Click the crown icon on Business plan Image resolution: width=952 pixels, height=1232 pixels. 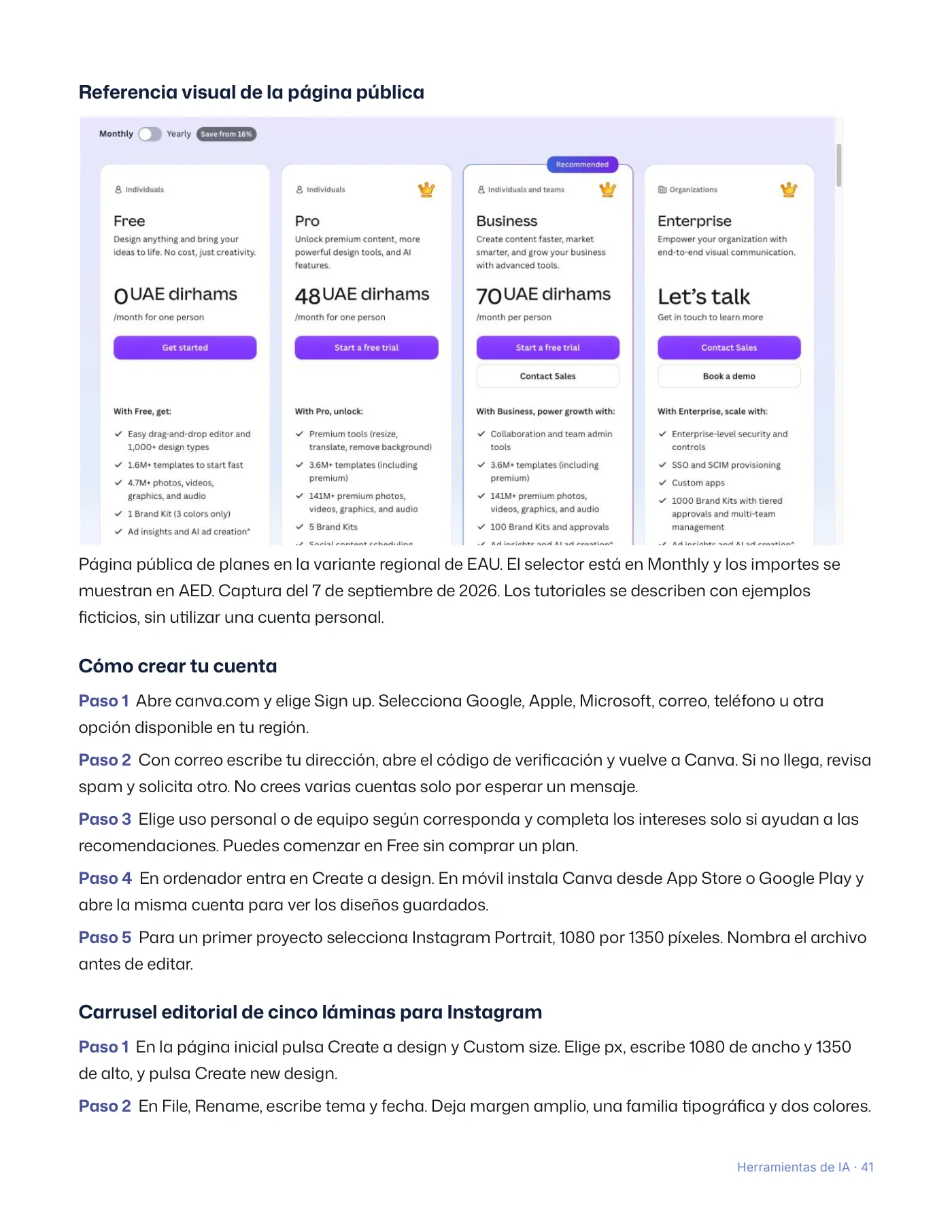[x=607, y=190]
